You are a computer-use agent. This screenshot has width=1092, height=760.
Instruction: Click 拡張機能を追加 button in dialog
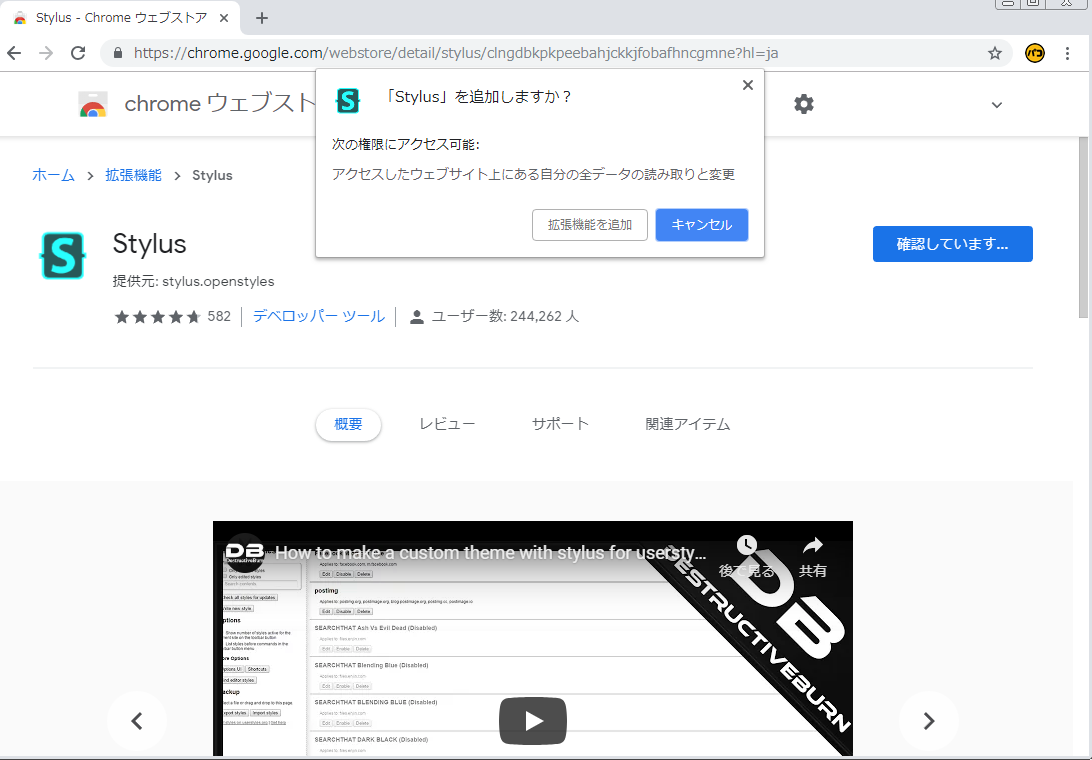pos(590,225)
